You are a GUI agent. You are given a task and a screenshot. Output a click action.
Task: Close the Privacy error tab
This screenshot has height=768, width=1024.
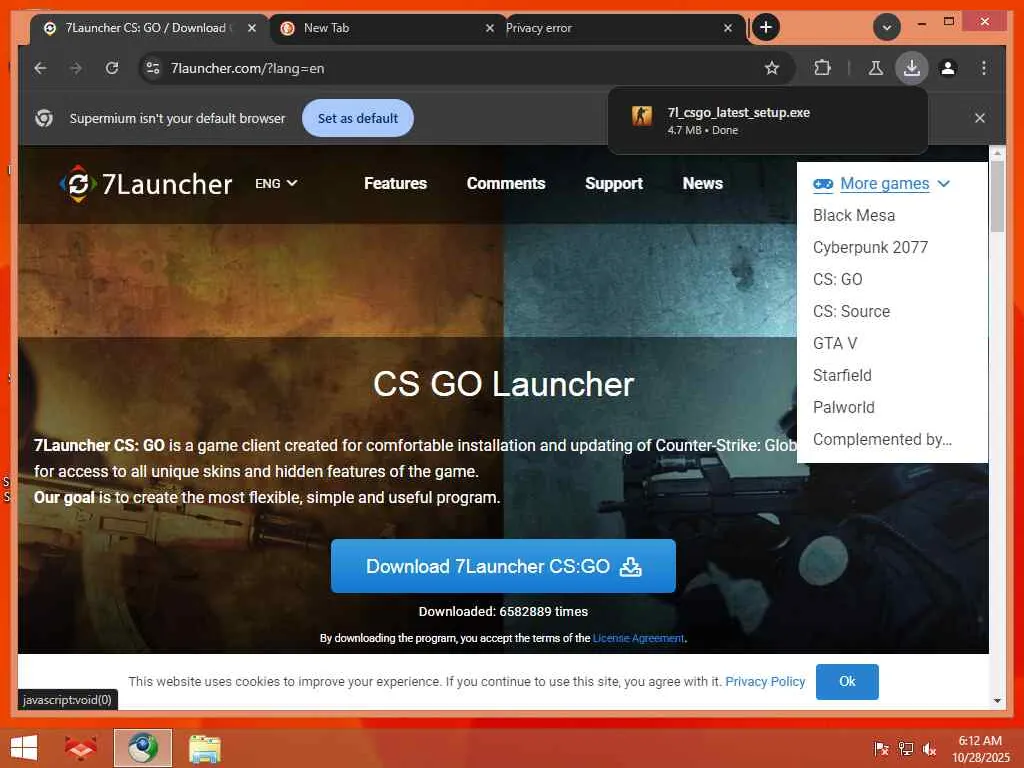728,28
